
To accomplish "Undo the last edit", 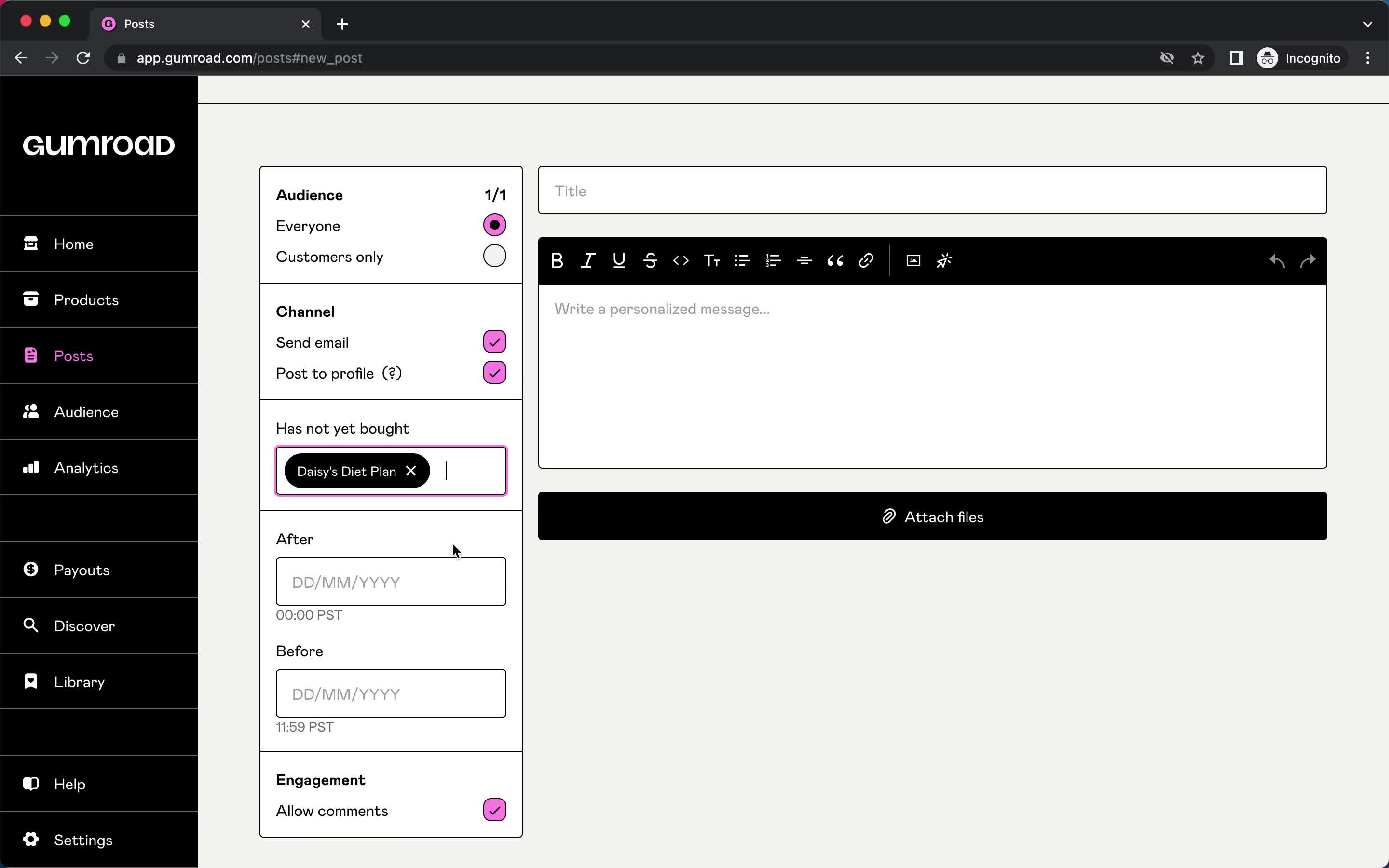I will (x=1277, y=260).
